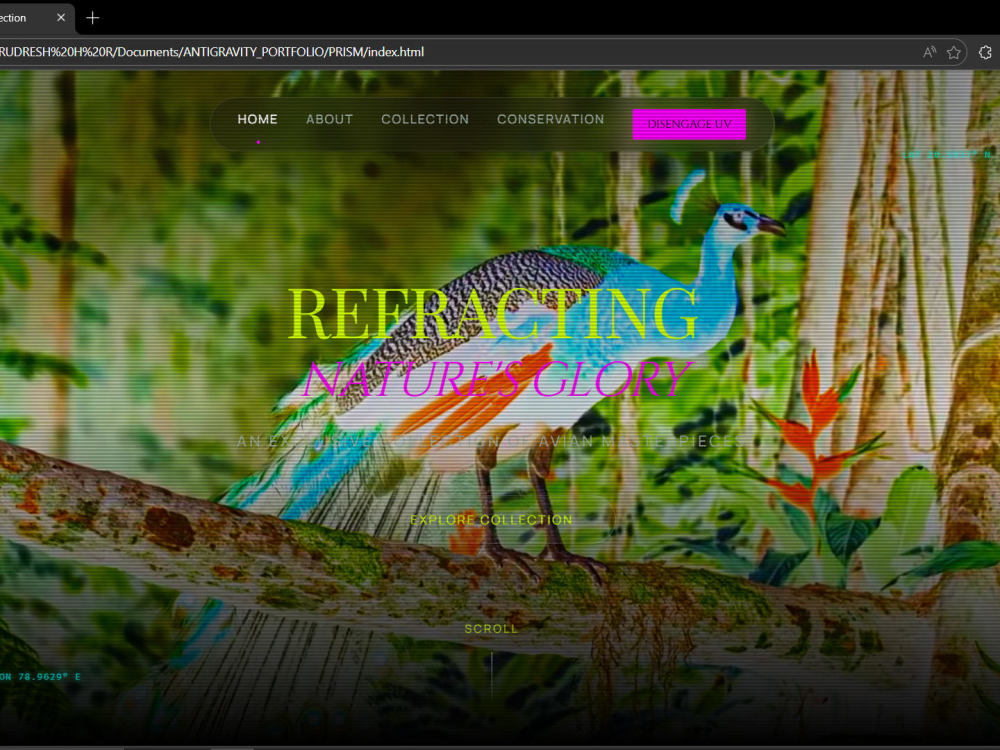Click the EXPLORE COLLECTION link
Screen dimensions: 1000x750
tap(491, 520)
